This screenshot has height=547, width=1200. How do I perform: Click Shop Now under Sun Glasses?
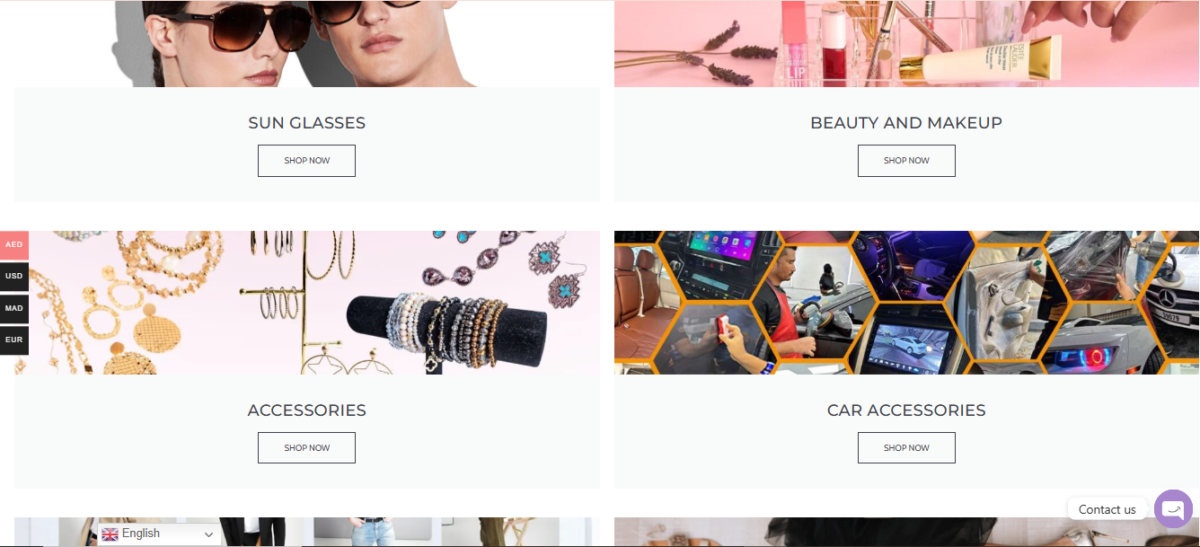tap(306, 161)
